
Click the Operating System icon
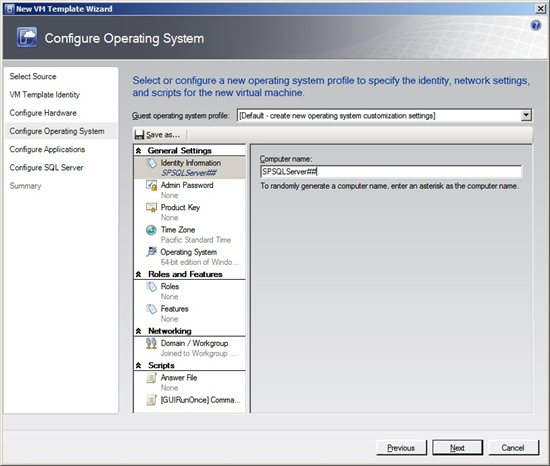151,252
